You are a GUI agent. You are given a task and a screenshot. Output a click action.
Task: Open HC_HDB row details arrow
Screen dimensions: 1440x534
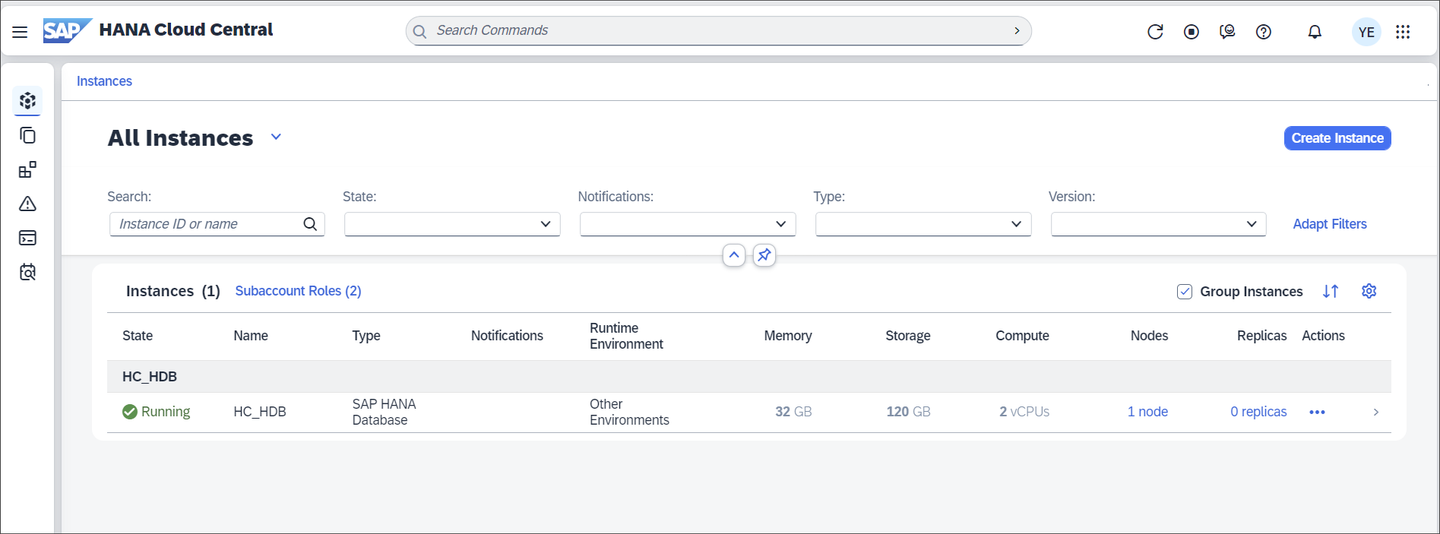pyautogui.click(x=1376, y=412)
